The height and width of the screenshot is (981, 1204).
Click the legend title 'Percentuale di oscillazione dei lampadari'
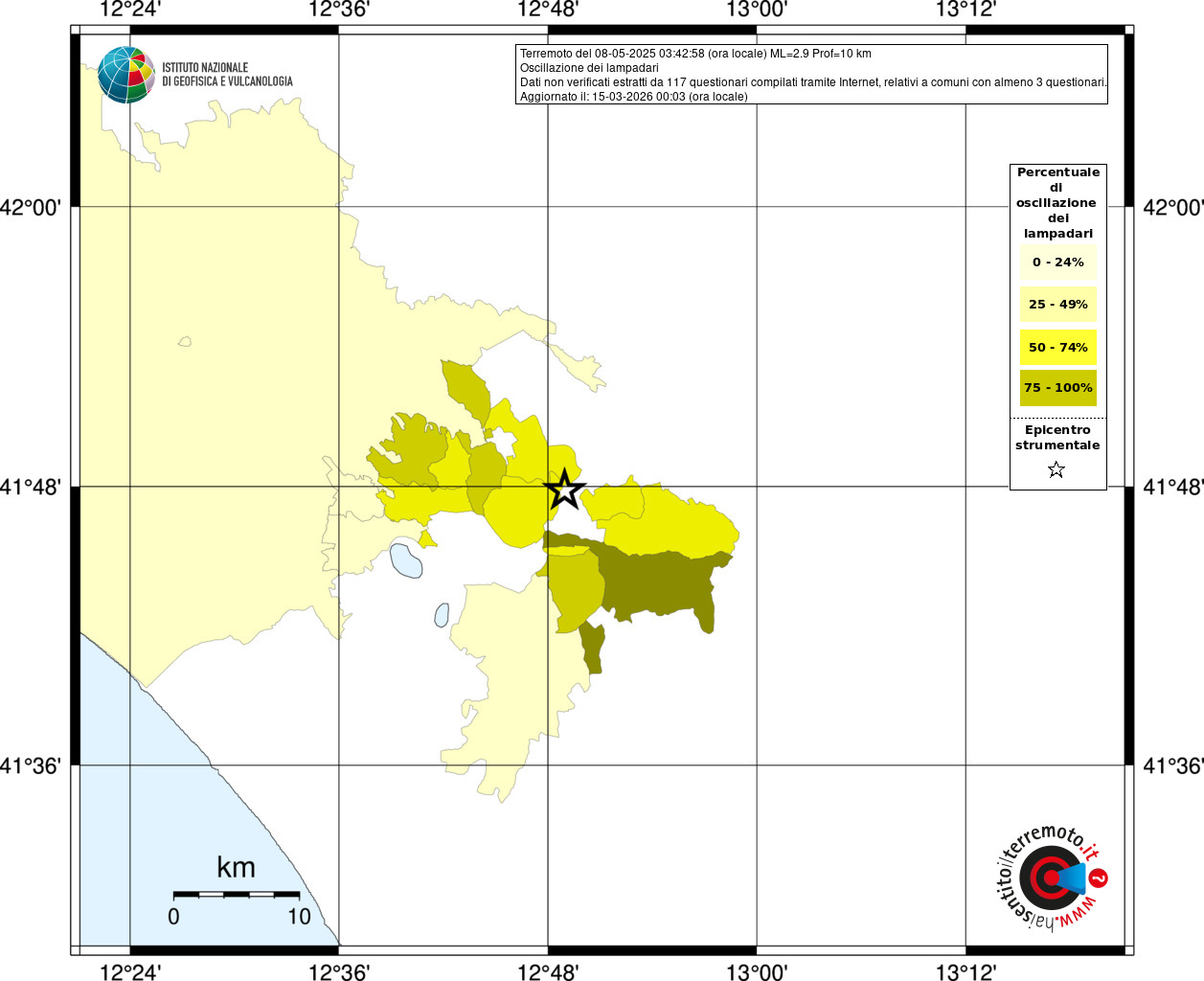coord(1058,203)
